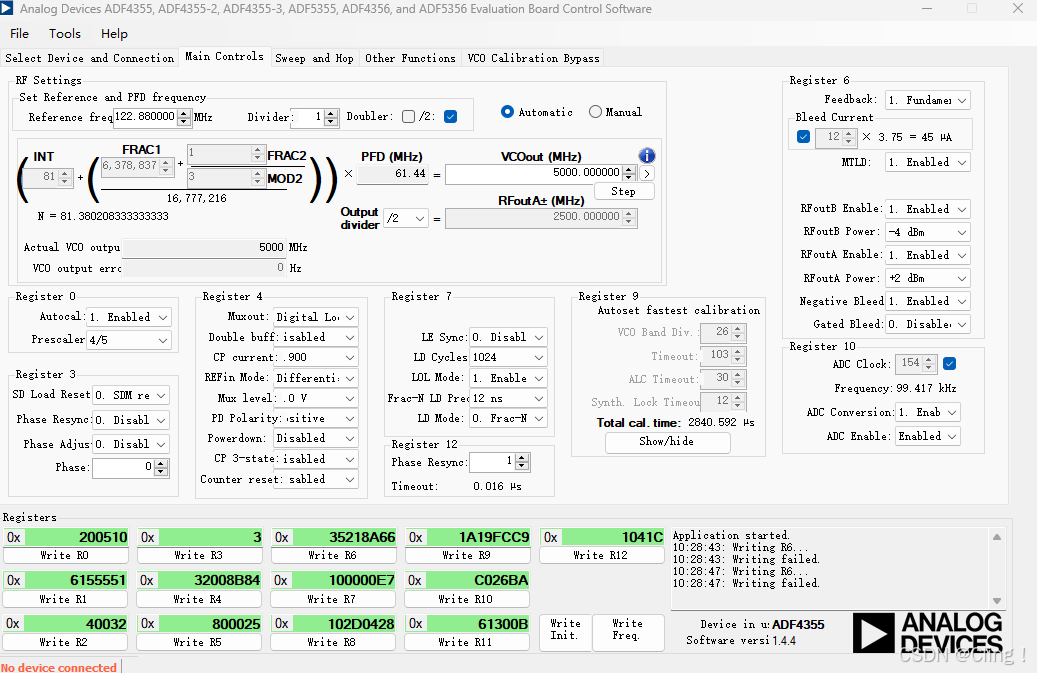Click the R9 register hex value 1A19FCC9

pyautogui.click(x=477, y=537)
